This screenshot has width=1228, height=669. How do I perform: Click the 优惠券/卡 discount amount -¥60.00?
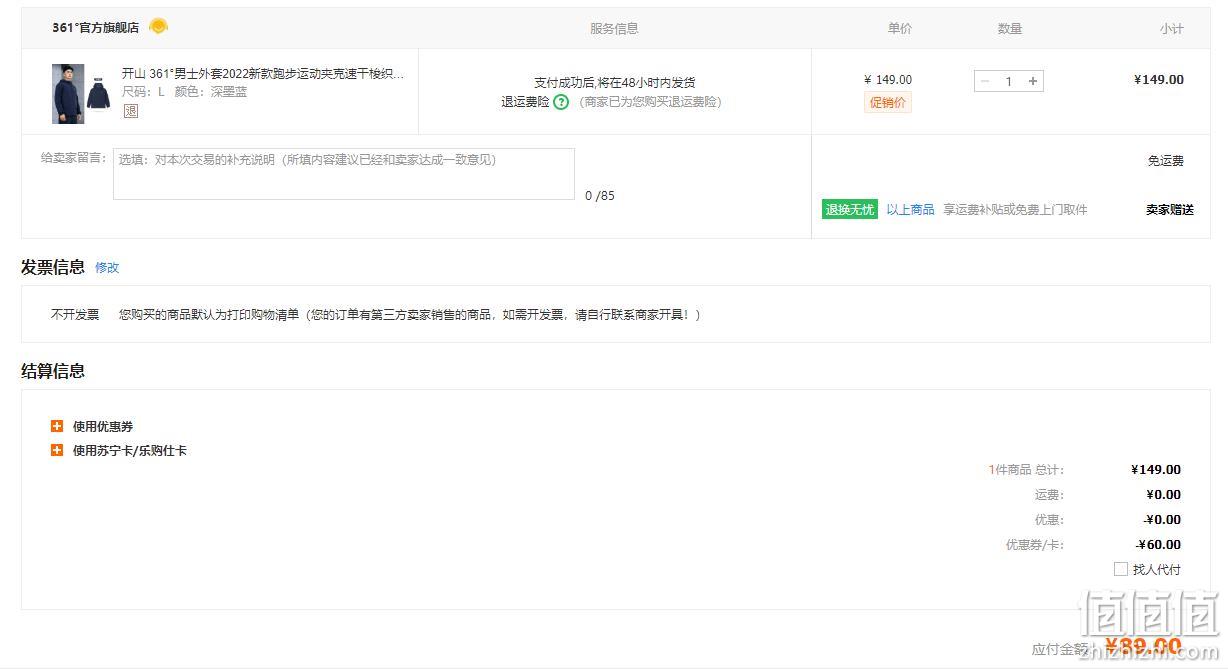click(1158, 545)
